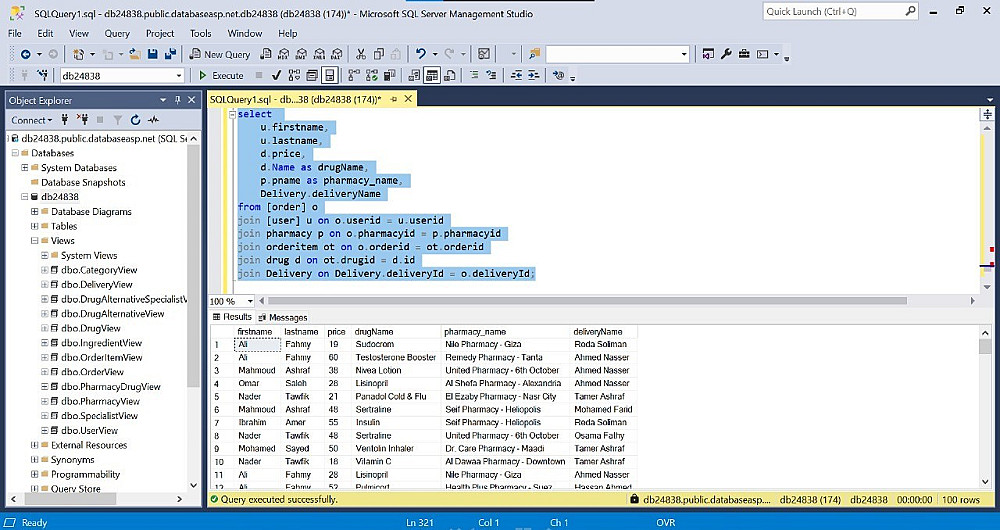The image size is (1000, 530).
Task: Open the Query menu
Action: tap(117, 33)
